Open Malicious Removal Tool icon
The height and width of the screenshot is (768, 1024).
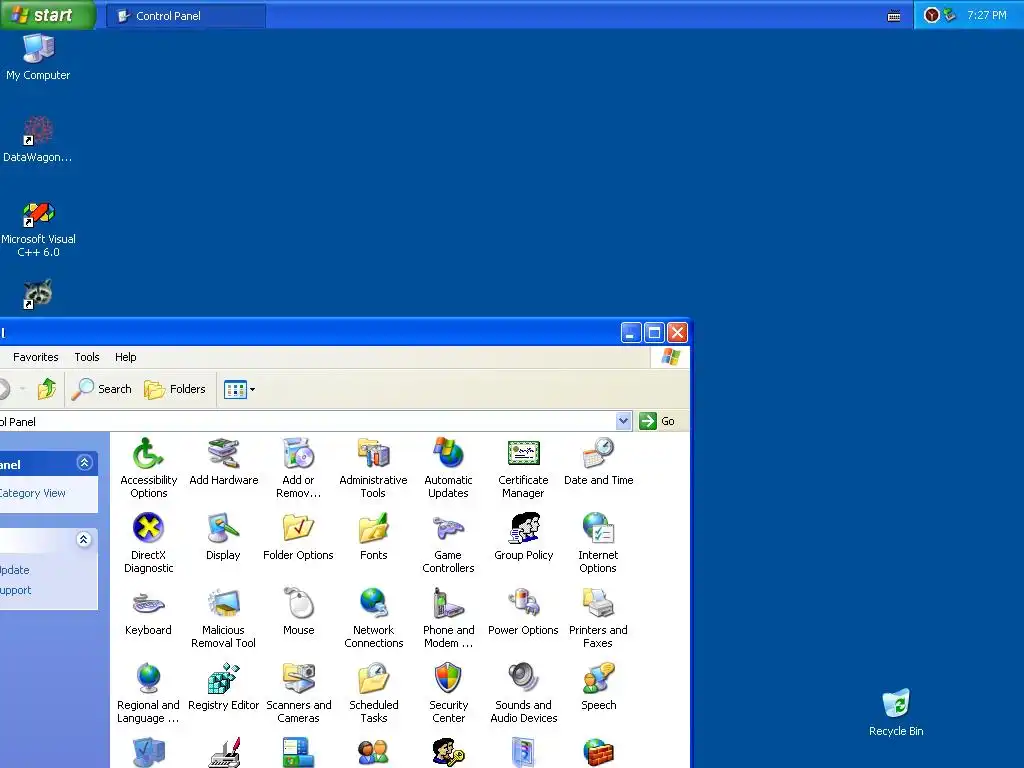[x=223, y=618]
